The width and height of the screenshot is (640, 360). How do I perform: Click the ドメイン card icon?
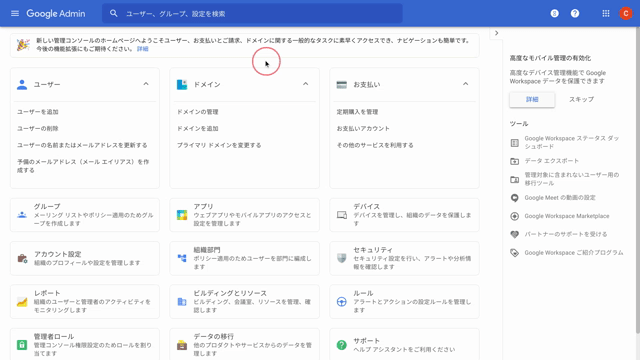(182, 84)
